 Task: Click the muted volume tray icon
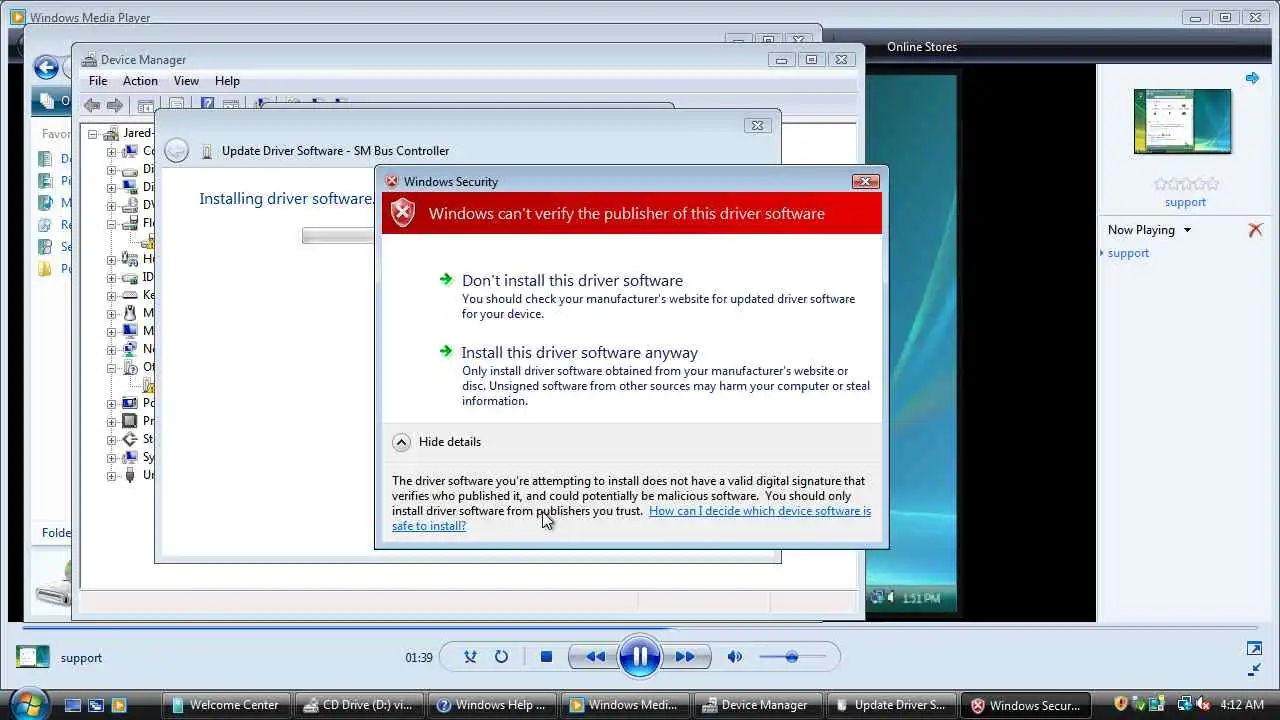[1203, 704]
